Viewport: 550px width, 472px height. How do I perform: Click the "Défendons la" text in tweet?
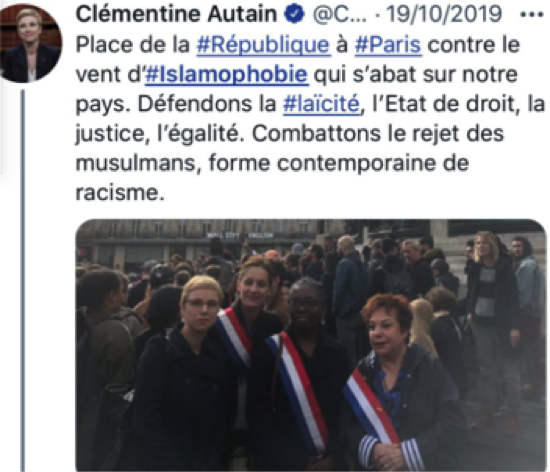click(x=207, y=104)
